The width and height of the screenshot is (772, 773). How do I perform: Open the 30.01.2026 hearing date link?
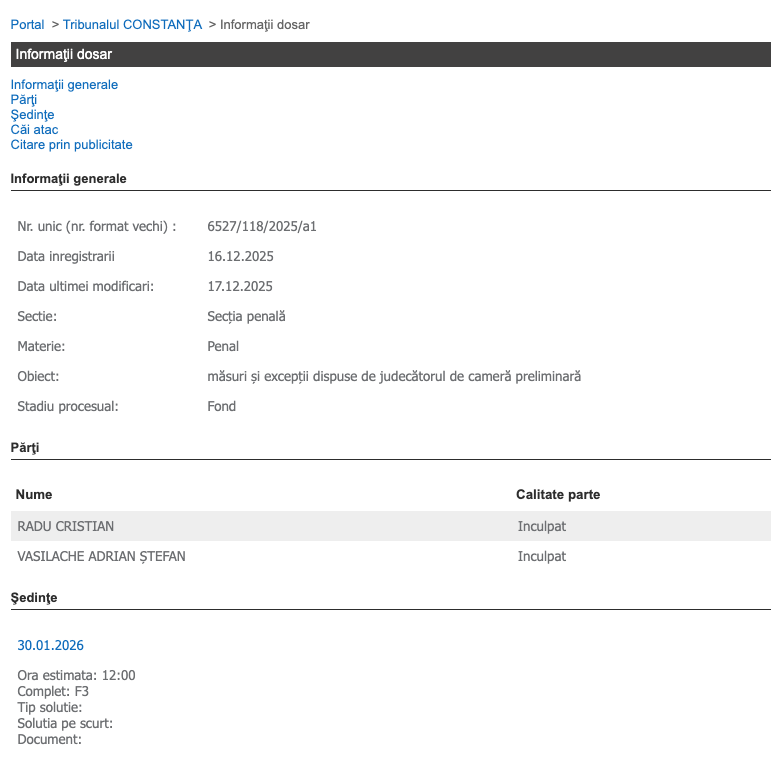[x=51, y=645]
